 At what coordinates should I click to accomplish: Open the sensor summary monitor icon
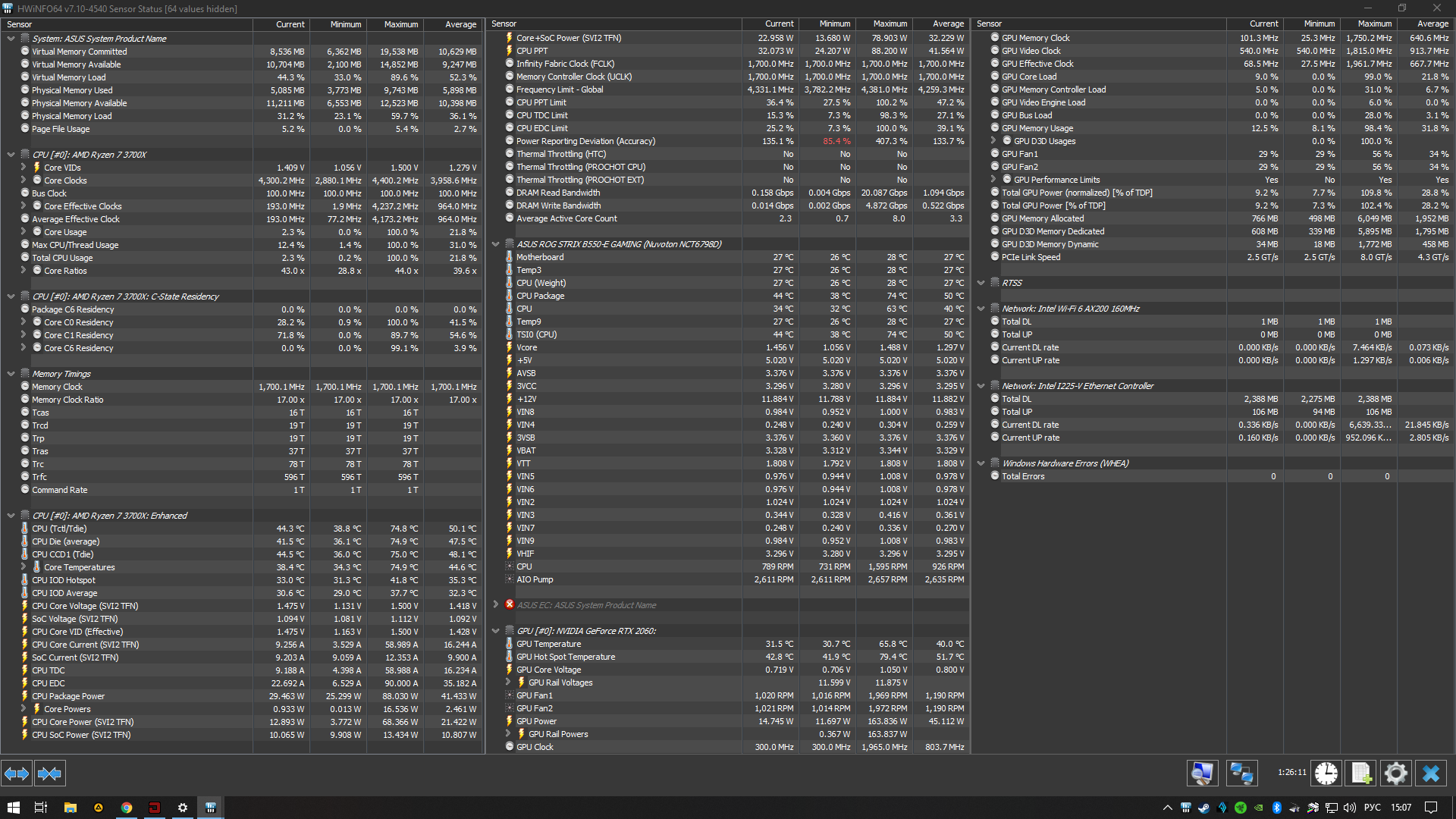click(x=1202, y=773)
